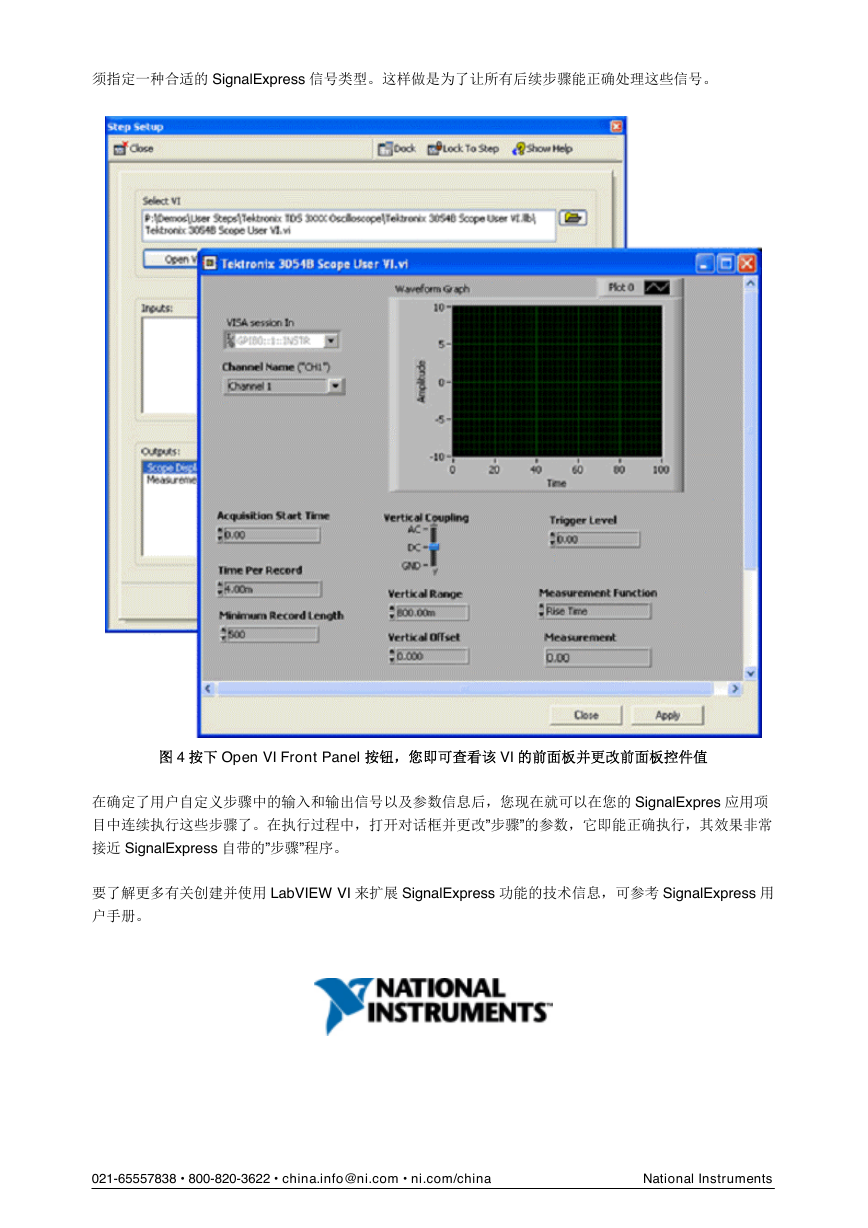Click the Time Per Record value field
The image size is (868, 1228).
point(273,589)
